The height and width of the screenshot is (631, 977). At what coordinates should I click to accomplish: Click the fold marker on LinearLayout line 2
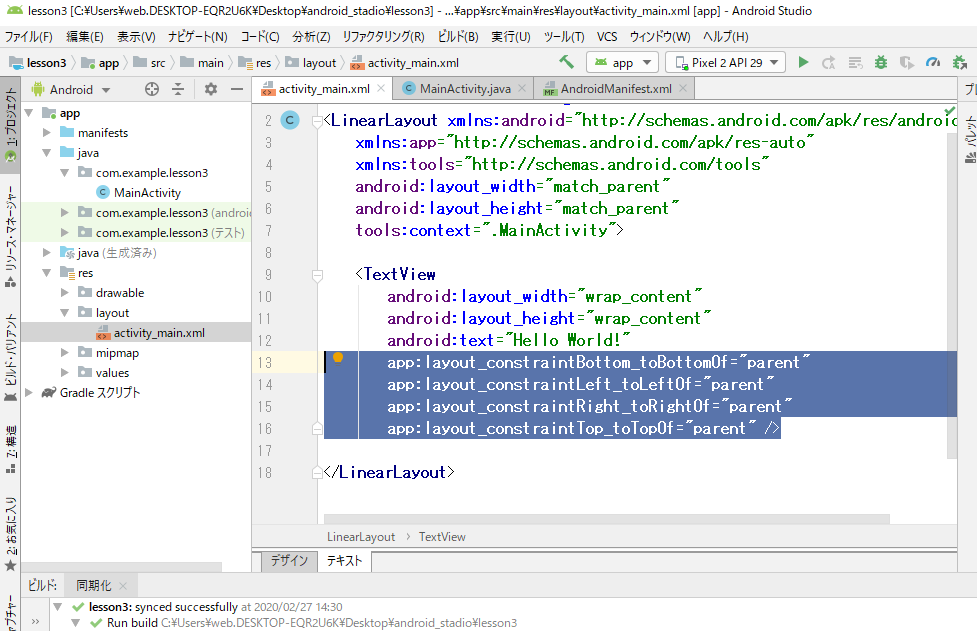click(x=317, y=121)
